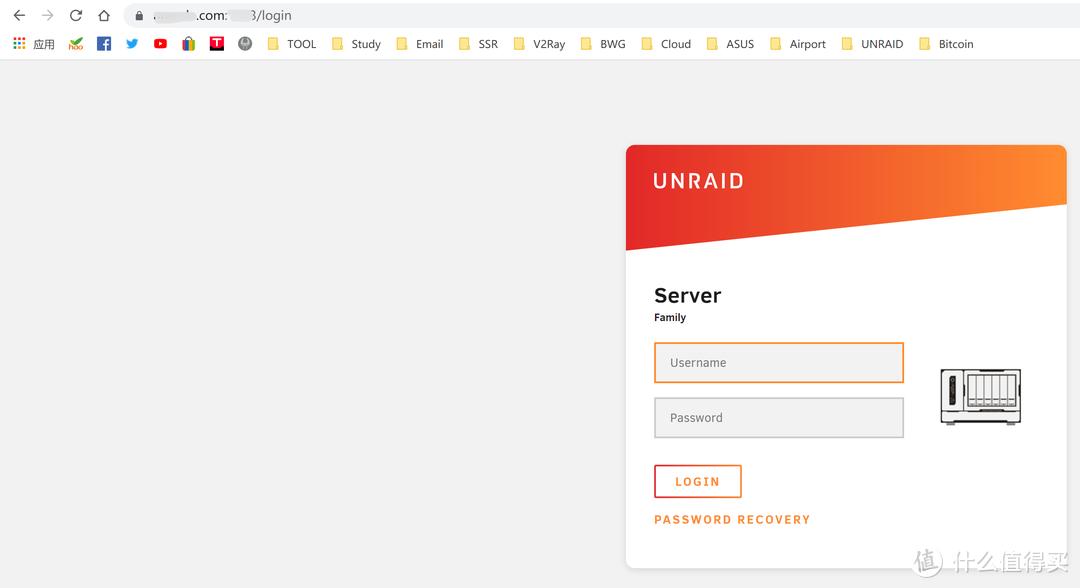Open the V2Ray bookmark folder
1080x588 pixels.
pyautogui.click(x=539, y=44)
